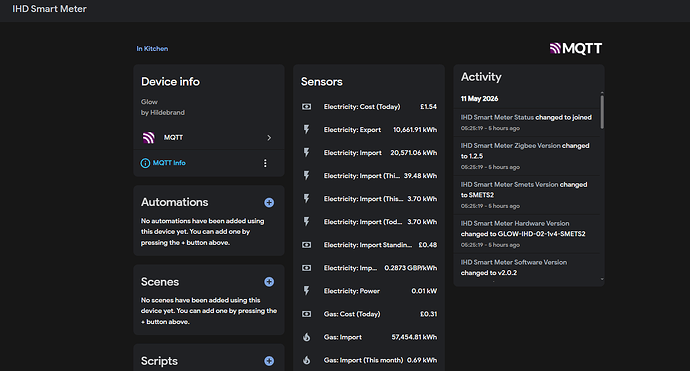The width and height of the screenshot is (690, 371).
Task: Select the Electricity: Import sensor row
Action: tap(369, 153)
